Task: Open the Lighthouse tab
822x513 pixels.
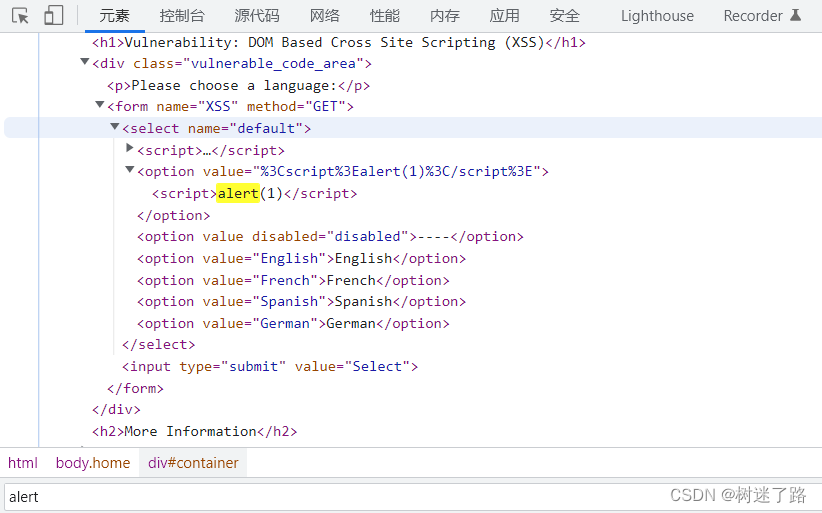Action: [657, 16]
